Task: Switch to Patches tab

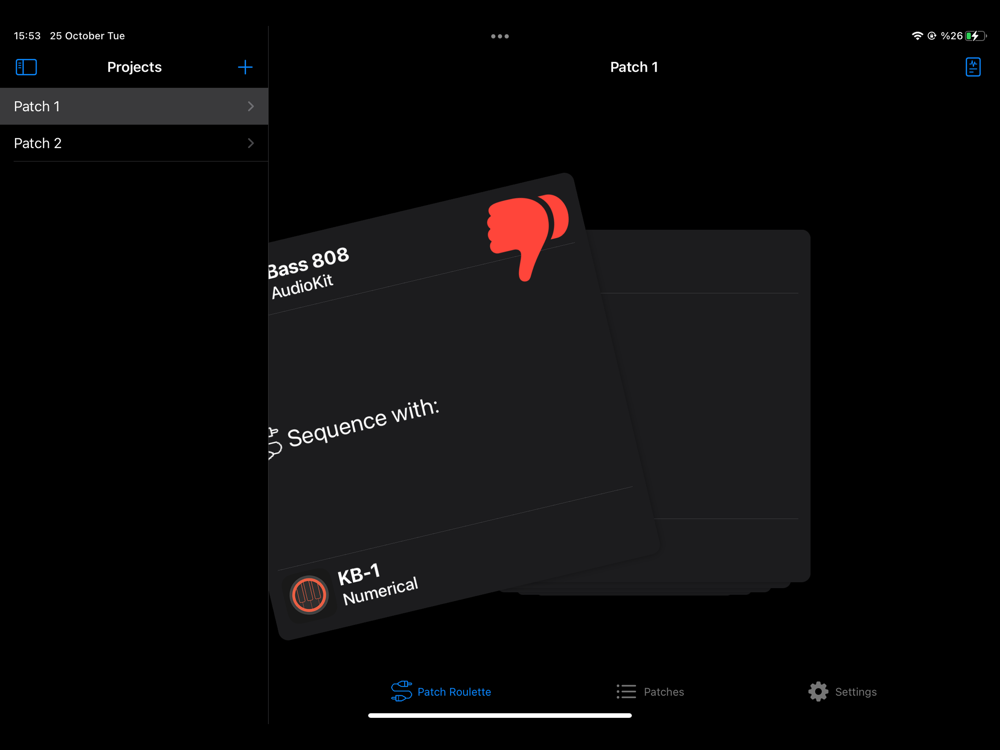Action: tap(650, 691)
